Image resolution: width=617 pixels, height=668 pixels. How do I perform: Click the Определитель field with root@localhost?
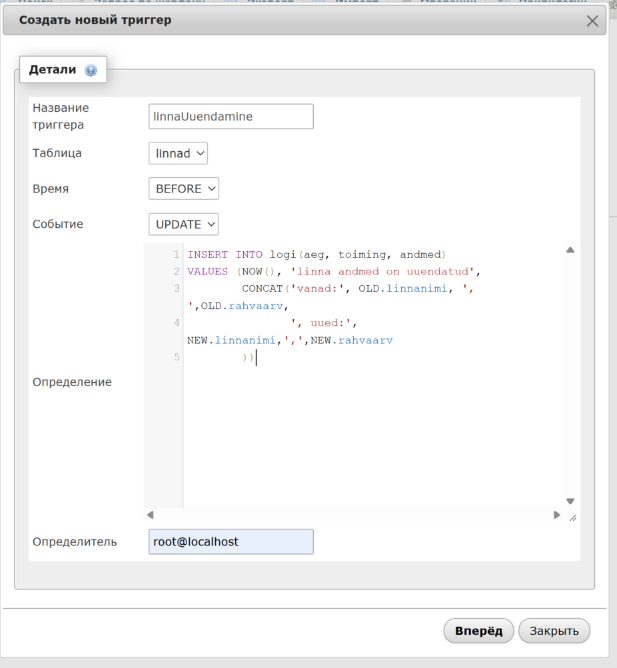pos(230,541)
